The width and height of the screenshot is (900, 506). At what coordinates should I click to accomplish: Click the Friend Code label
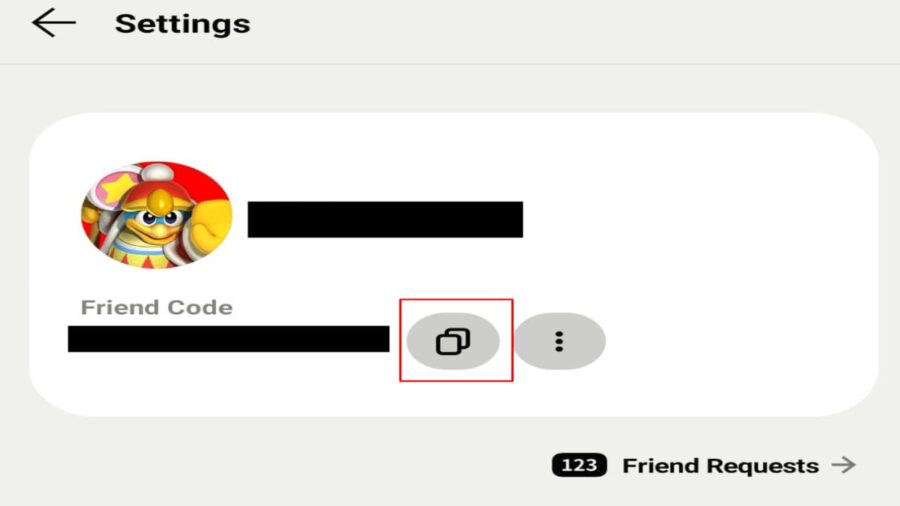(x=157, y=308)
